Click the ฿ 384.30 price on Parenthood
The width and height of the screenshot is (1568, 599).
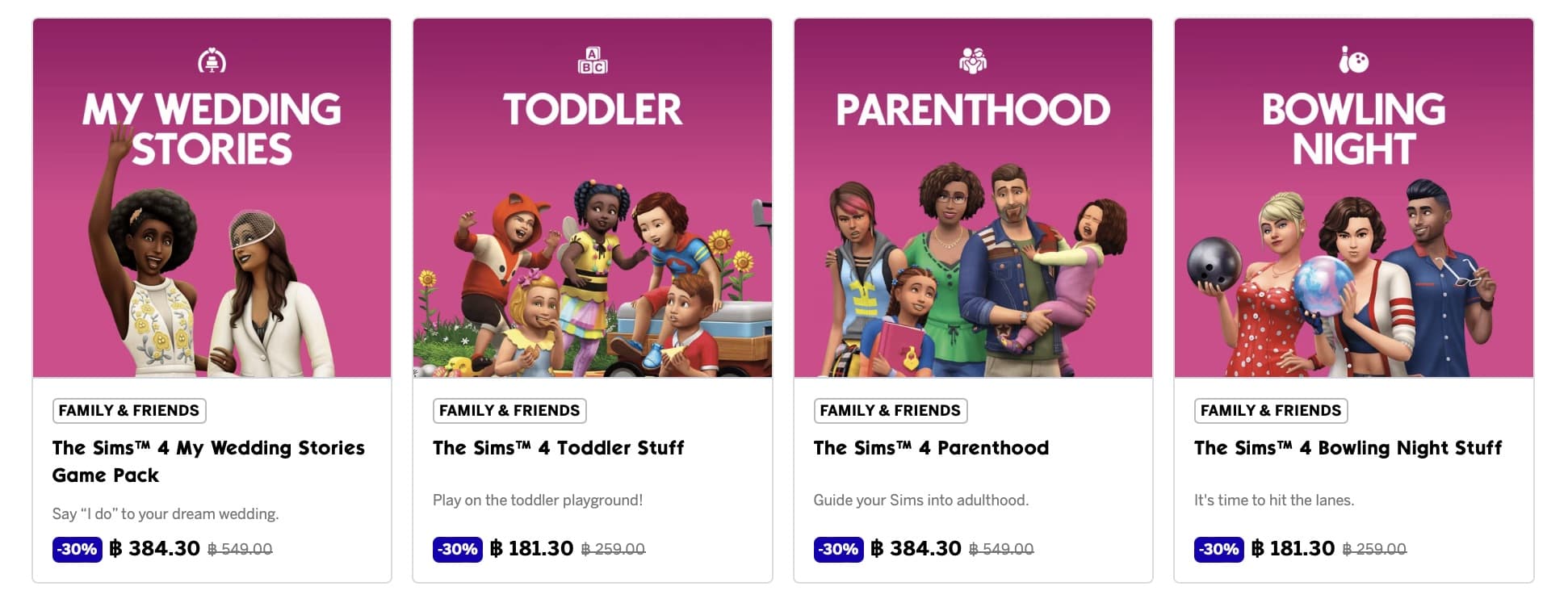(x=916, y=549)
